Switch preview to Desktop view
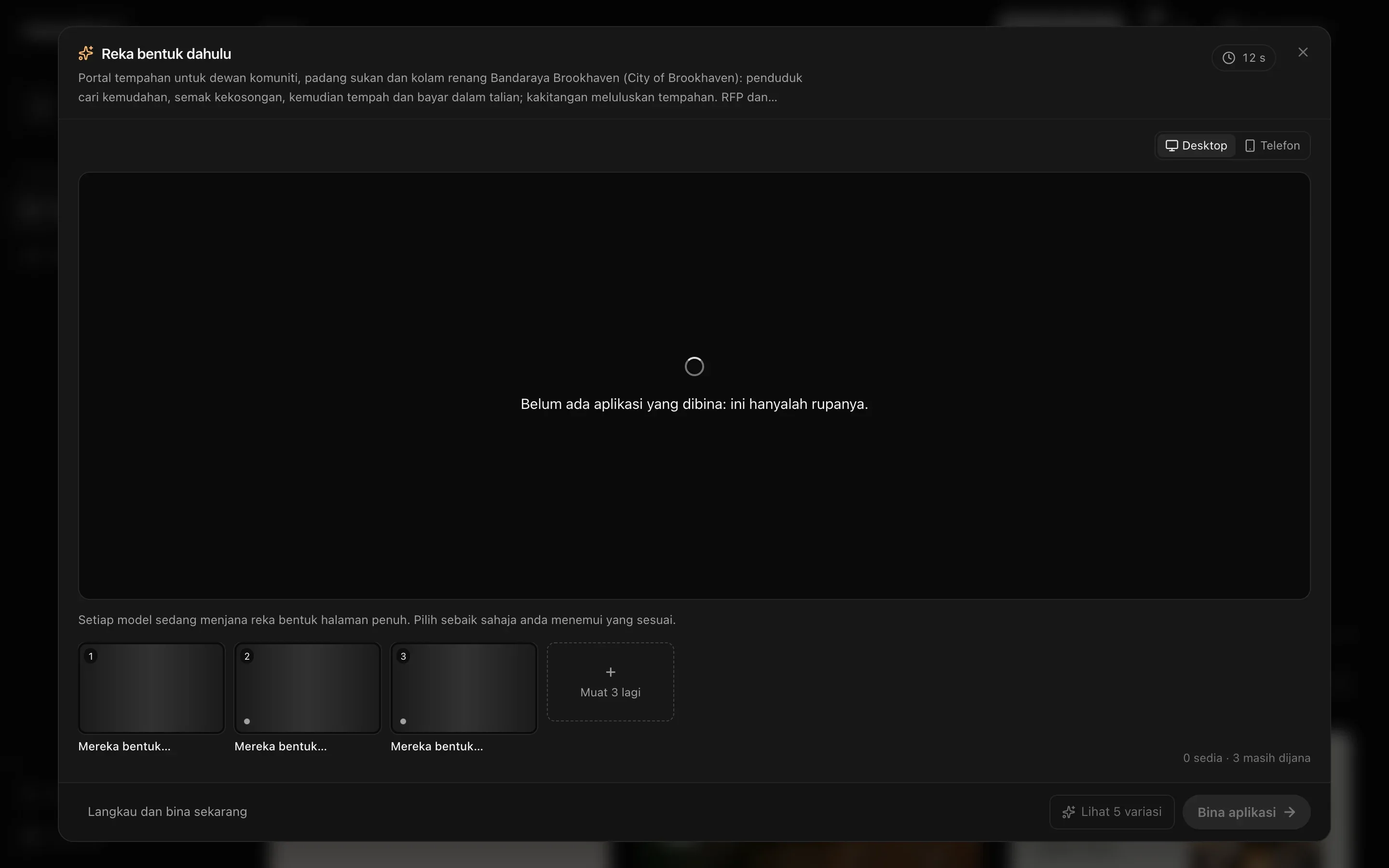This screenshot has width=1389, height=868. pos(1196,146)
